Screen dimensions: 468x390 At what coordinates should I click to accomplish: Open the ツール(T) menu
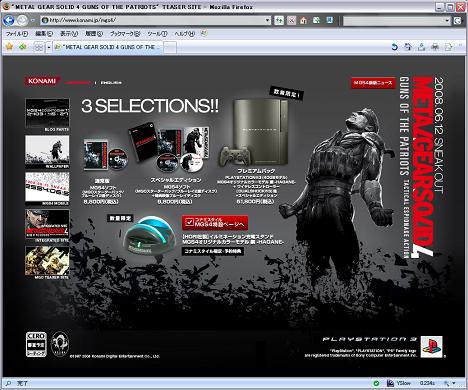[157, 34]
